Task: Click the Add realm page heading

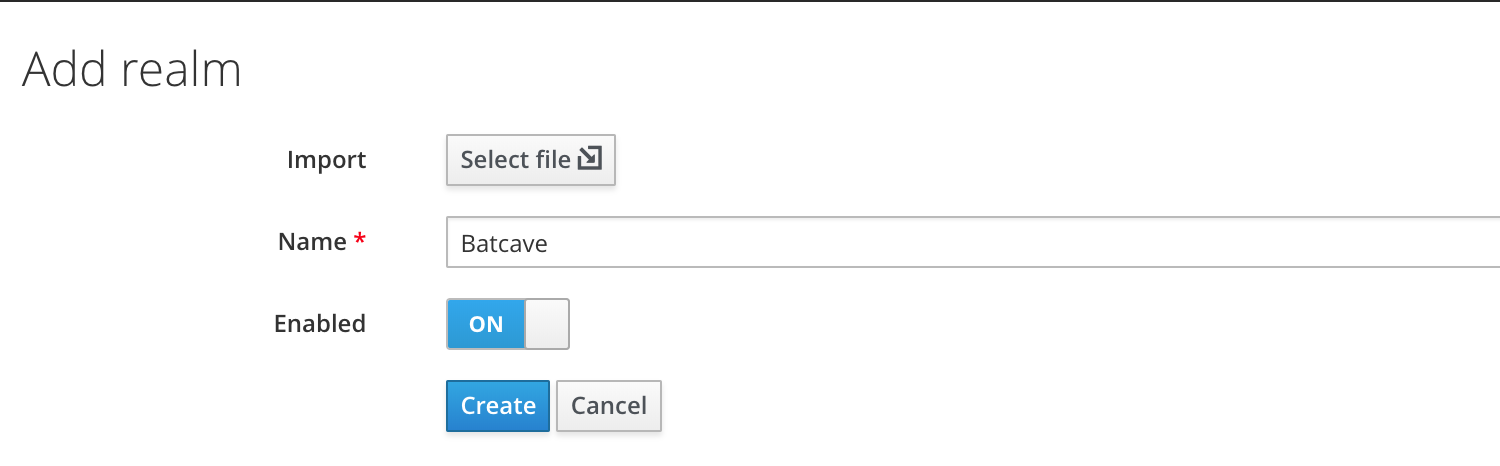Action: pos(132,71)
